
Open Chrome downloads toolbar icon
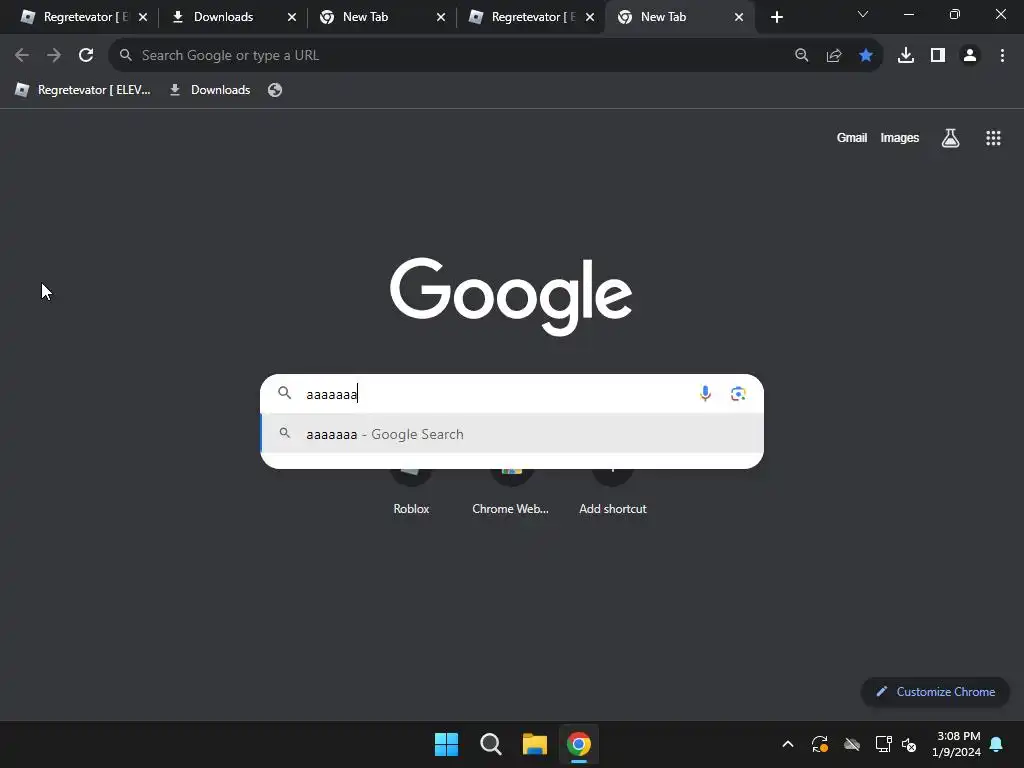coord(906,56)
